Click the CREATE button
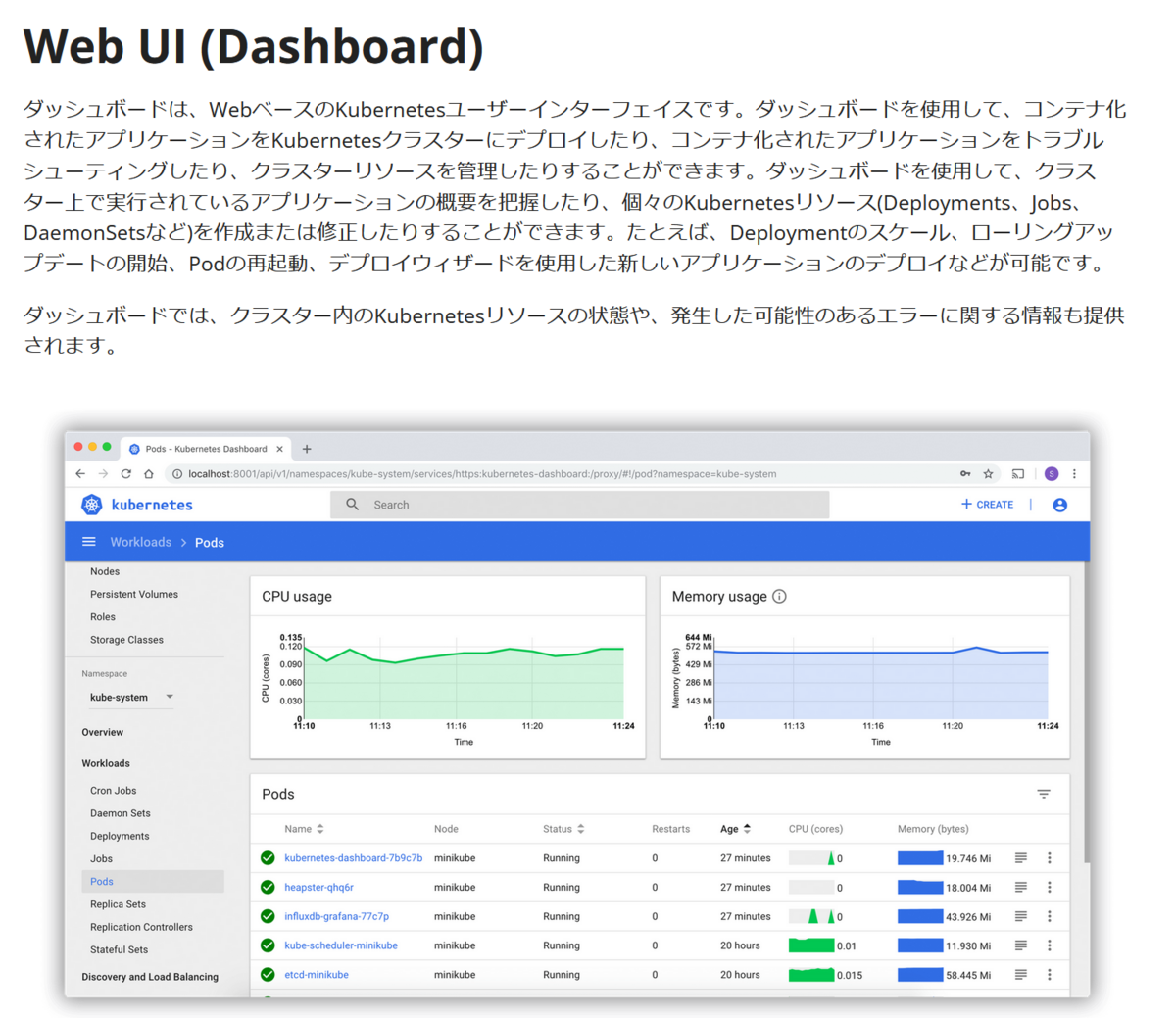1176x1018 pixels. tap(987, 505)
